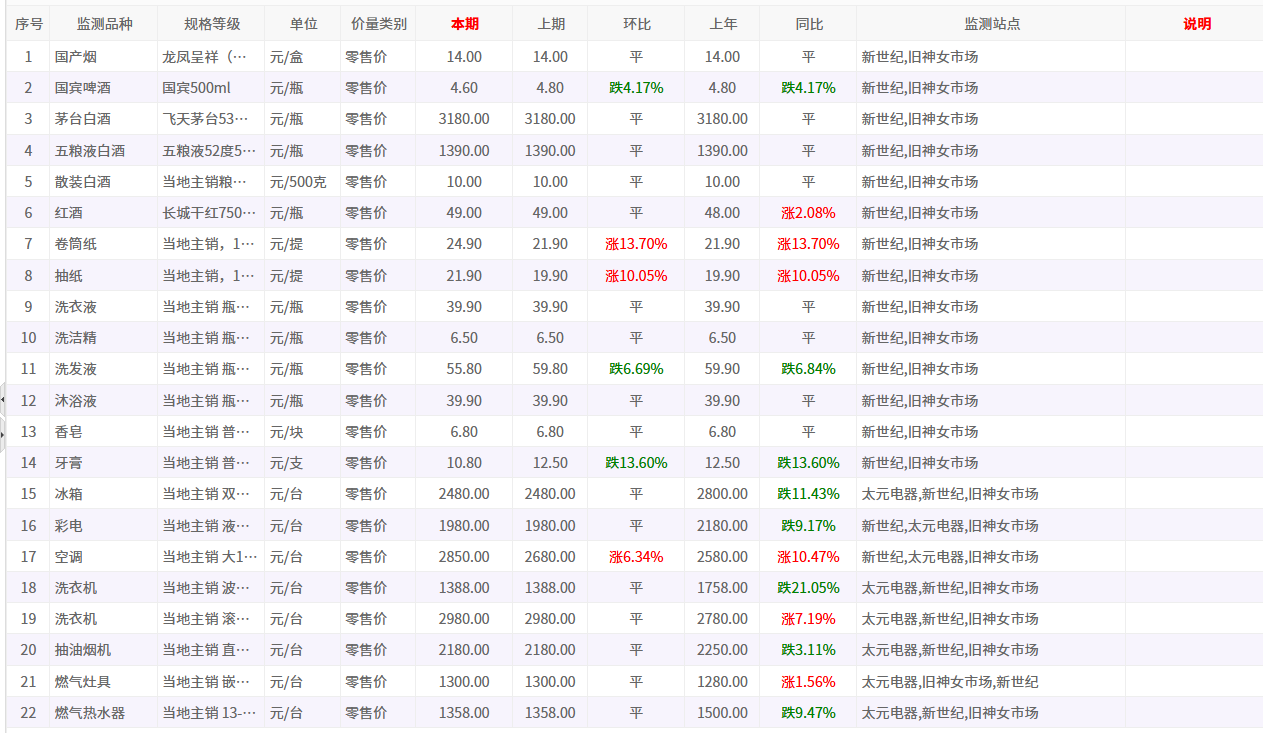Image resolution: width=1263 pixels, height=733 pixels.
Task: Select the 五粮液白酒 product cell
Action: tap(104, 151)
